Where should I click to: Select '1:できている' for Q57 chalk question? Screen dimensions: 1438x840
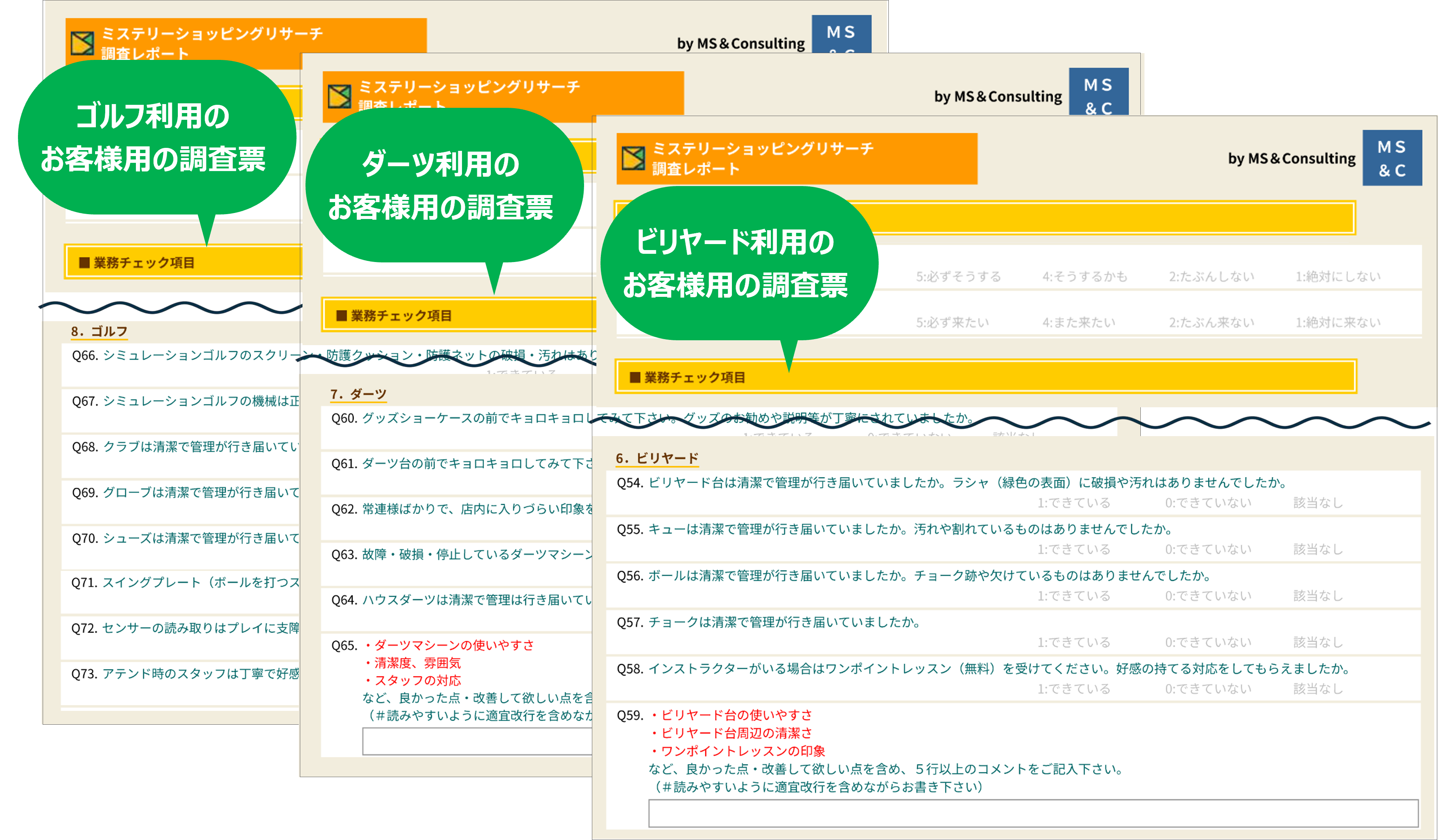[x=1074, y=643]
